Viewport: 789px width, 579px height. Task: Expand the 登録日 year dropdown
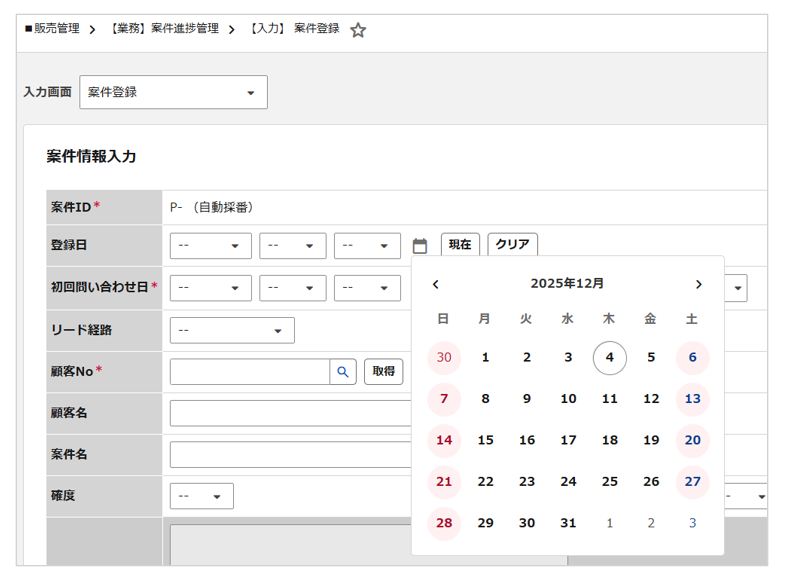(x=211, y=245)
